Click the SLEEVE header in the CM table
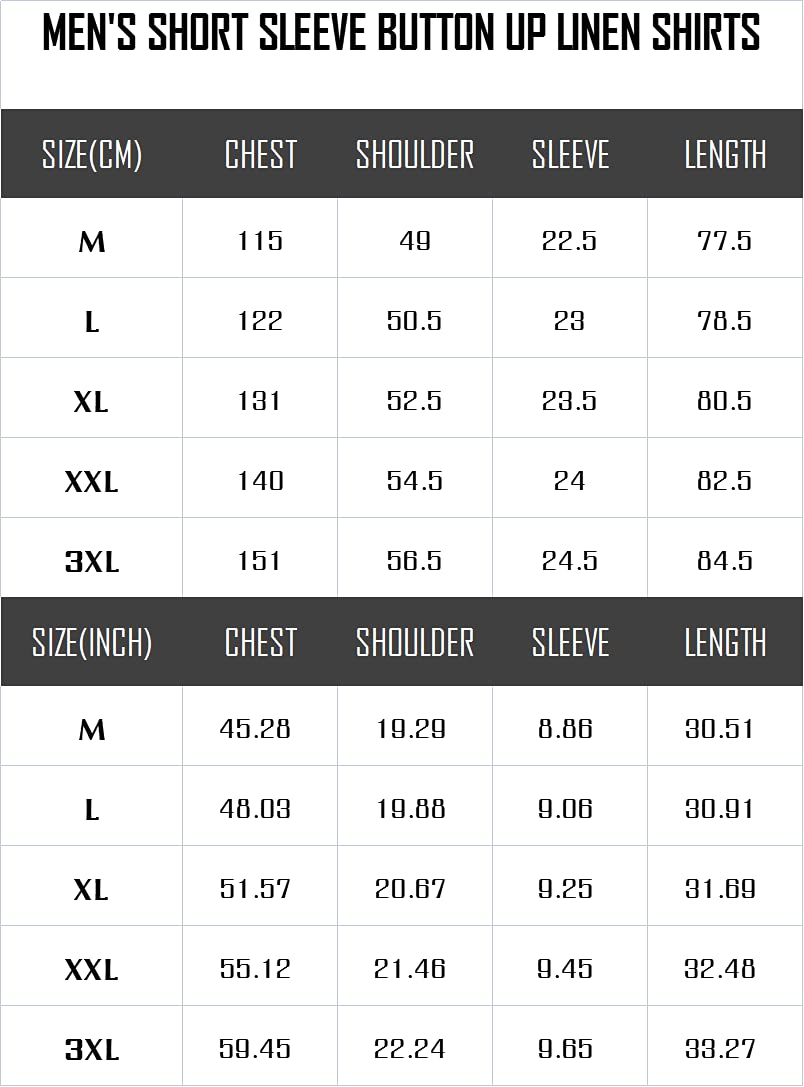 click(x=570, y=155)
